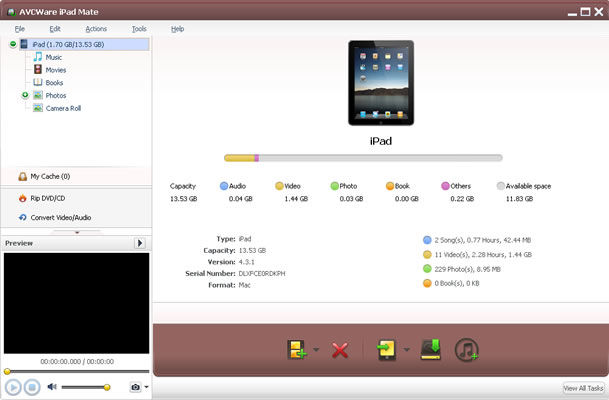Maximize the AVCWare iPad Mate window

point(585,12)
